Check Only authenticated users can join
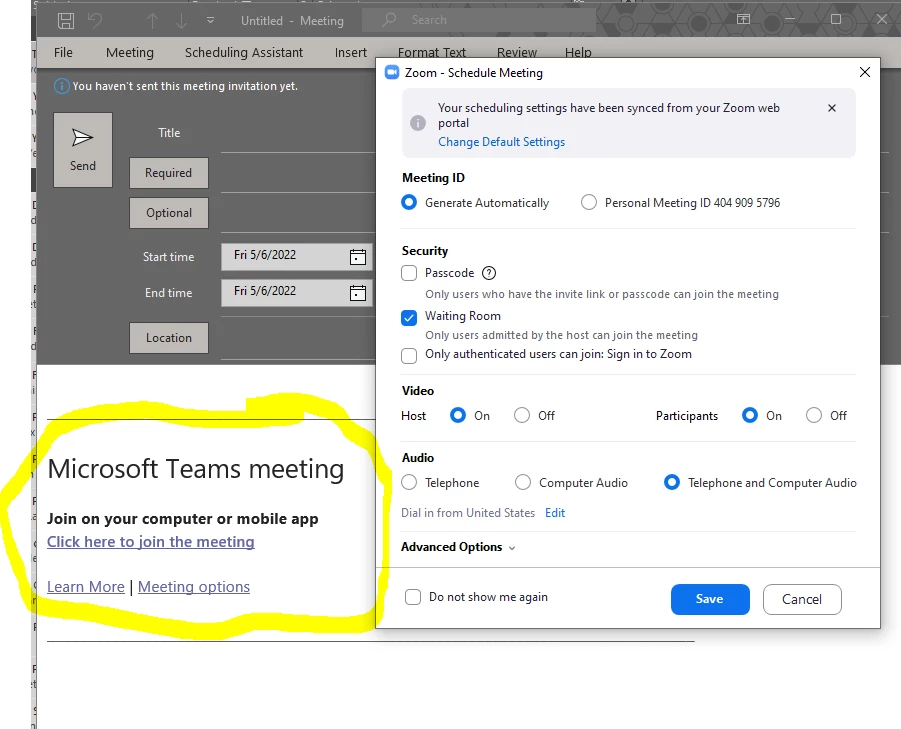Screen dimensions: 901x729 point(409,356)
